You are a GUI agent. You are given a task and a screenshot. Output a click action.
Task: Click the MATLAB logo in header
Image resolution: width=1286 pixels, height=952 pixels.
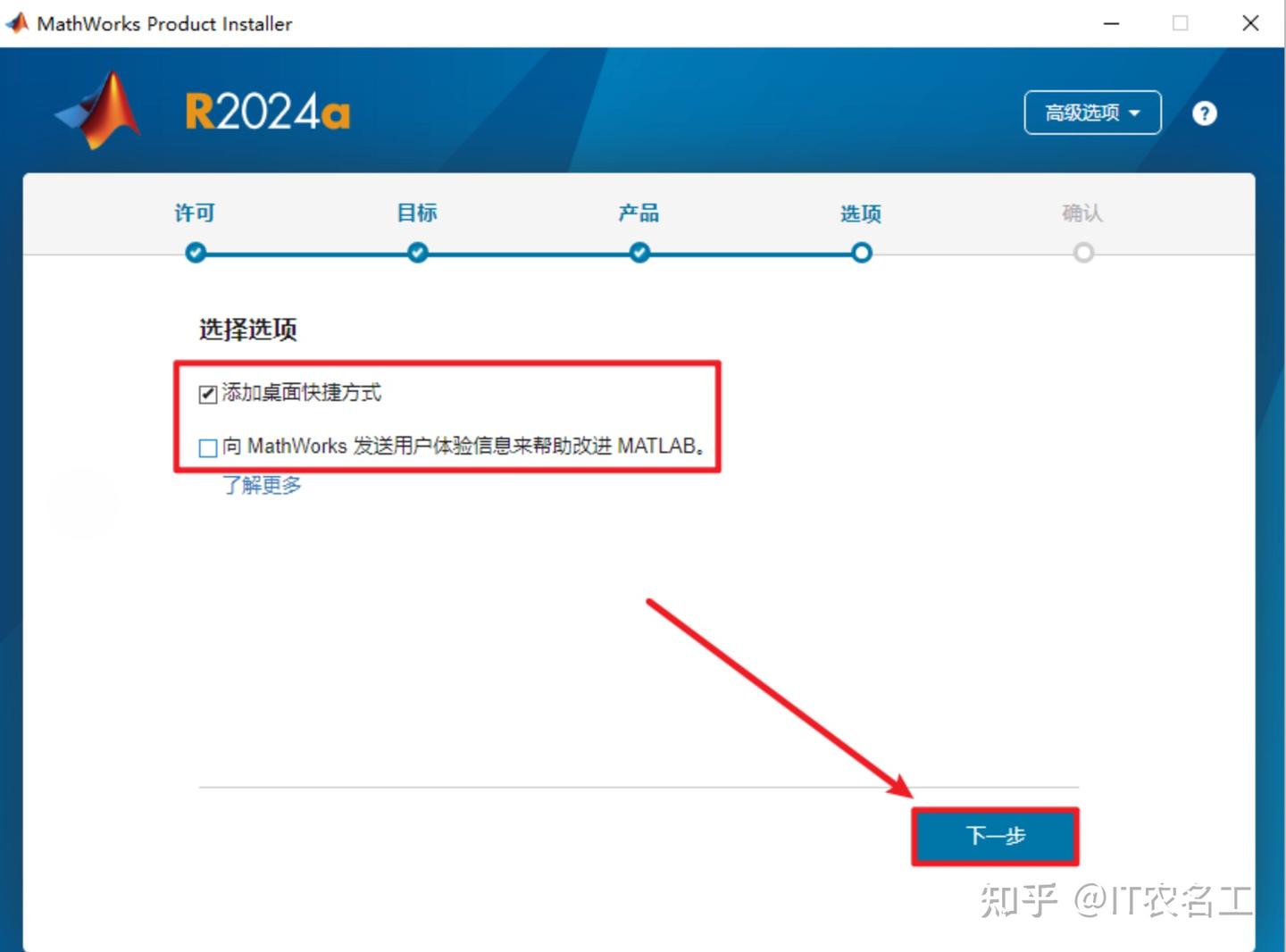pyautogui.click(x=98, y=111)
